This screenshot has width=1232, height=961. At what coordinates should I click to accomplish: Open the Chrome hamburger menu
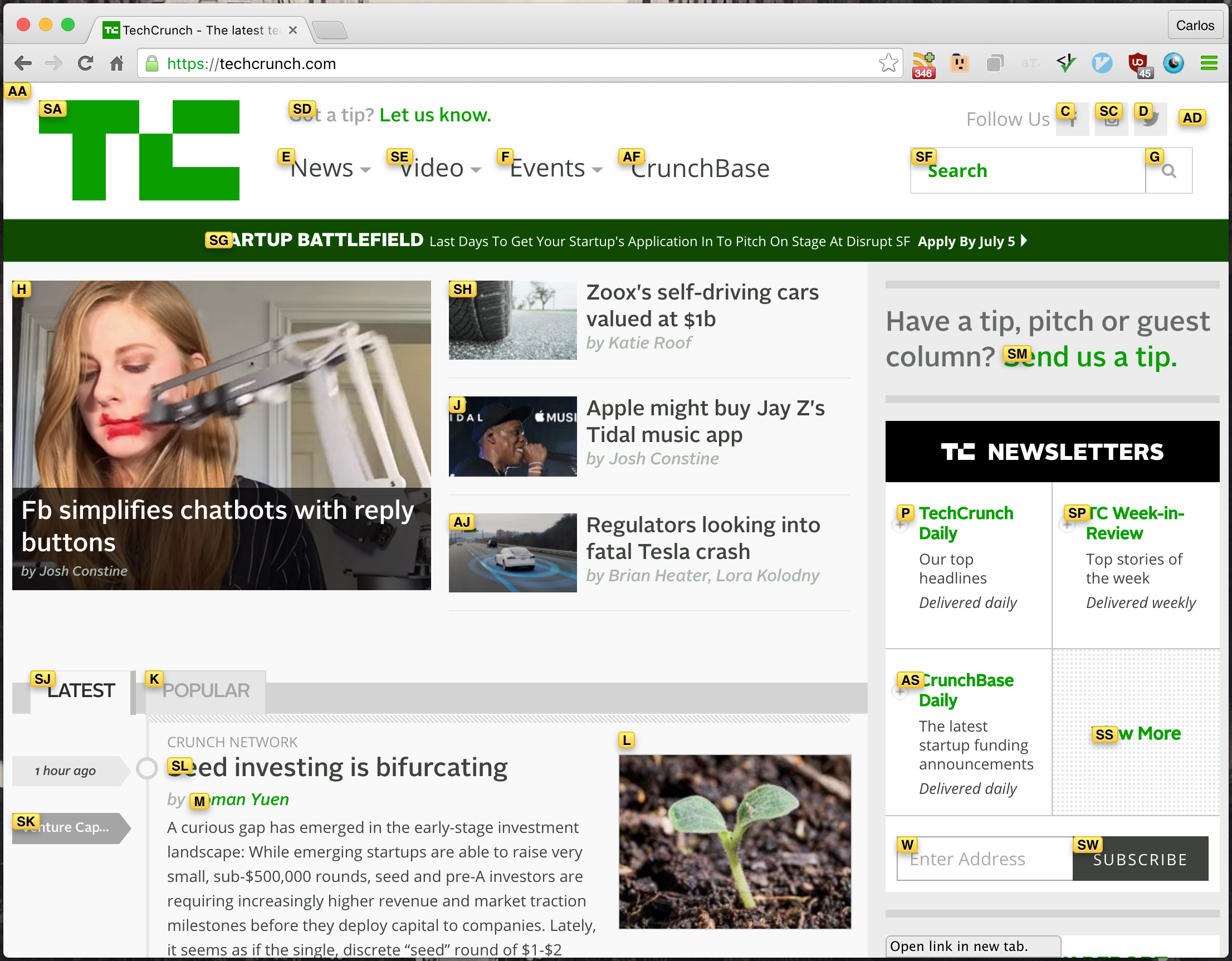[1209, 63]
